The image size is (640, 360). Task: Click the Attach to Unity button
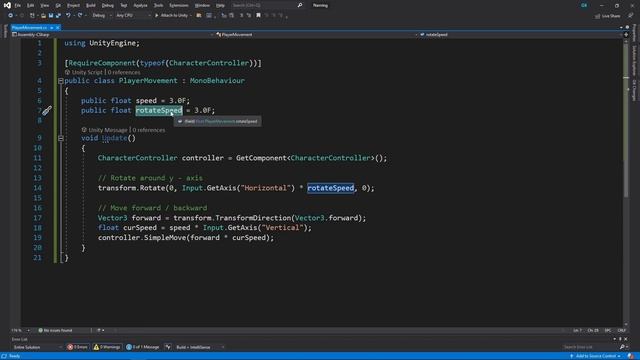pyautogui.click(x=171, y=16)
